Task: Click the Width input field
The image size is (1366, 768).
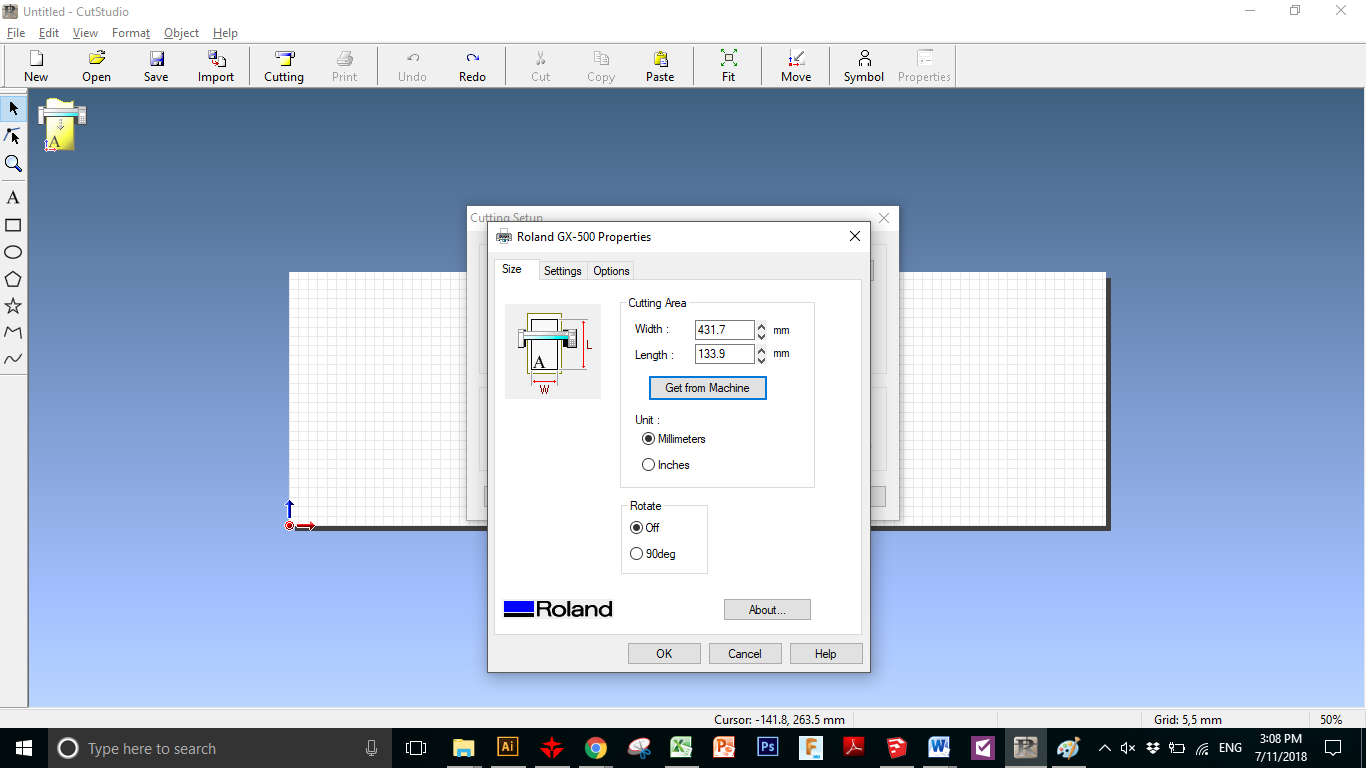Action: (x=725, y=330)
